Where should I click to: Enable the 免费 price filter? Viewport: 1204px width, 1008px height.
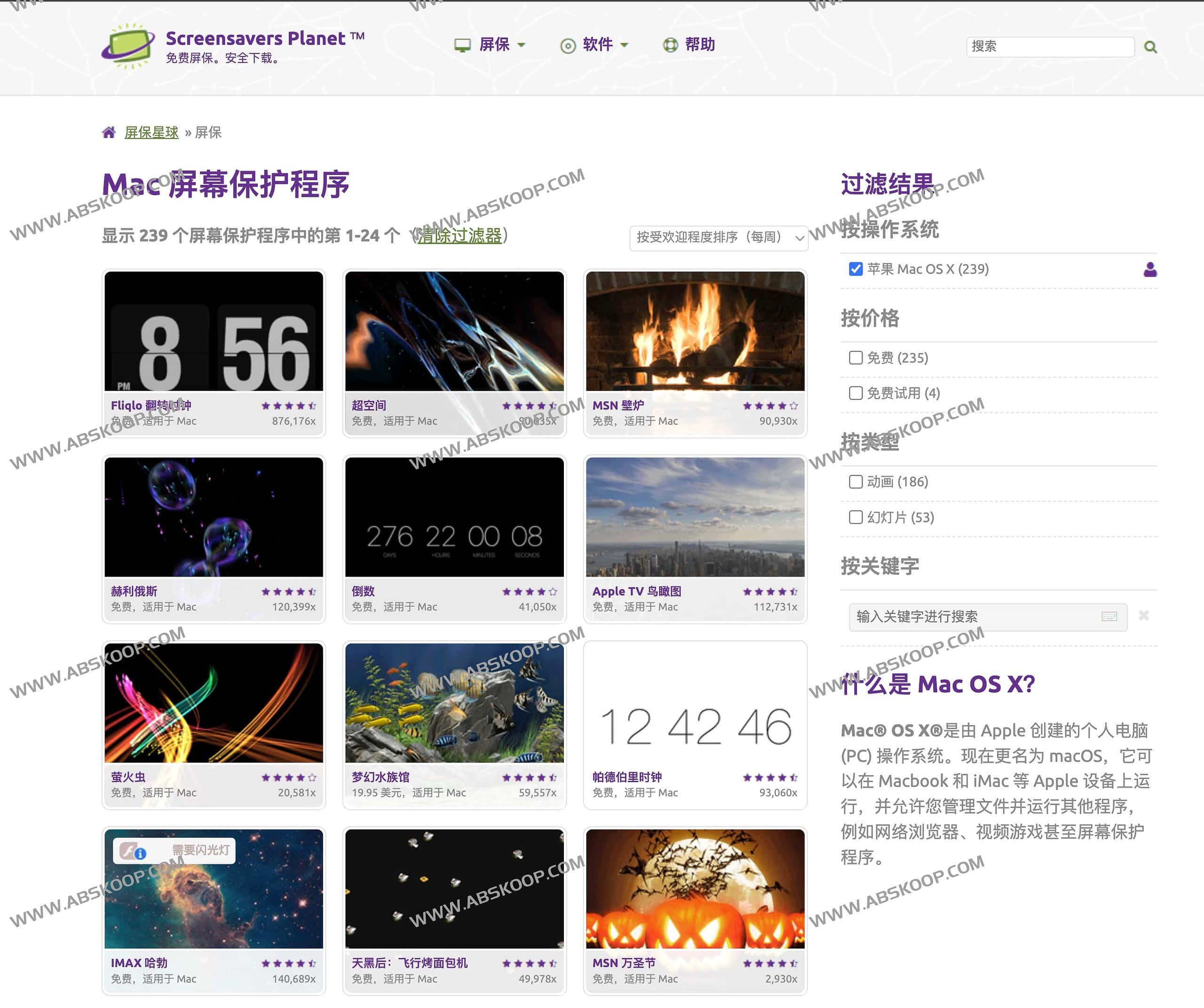[855, 357]
